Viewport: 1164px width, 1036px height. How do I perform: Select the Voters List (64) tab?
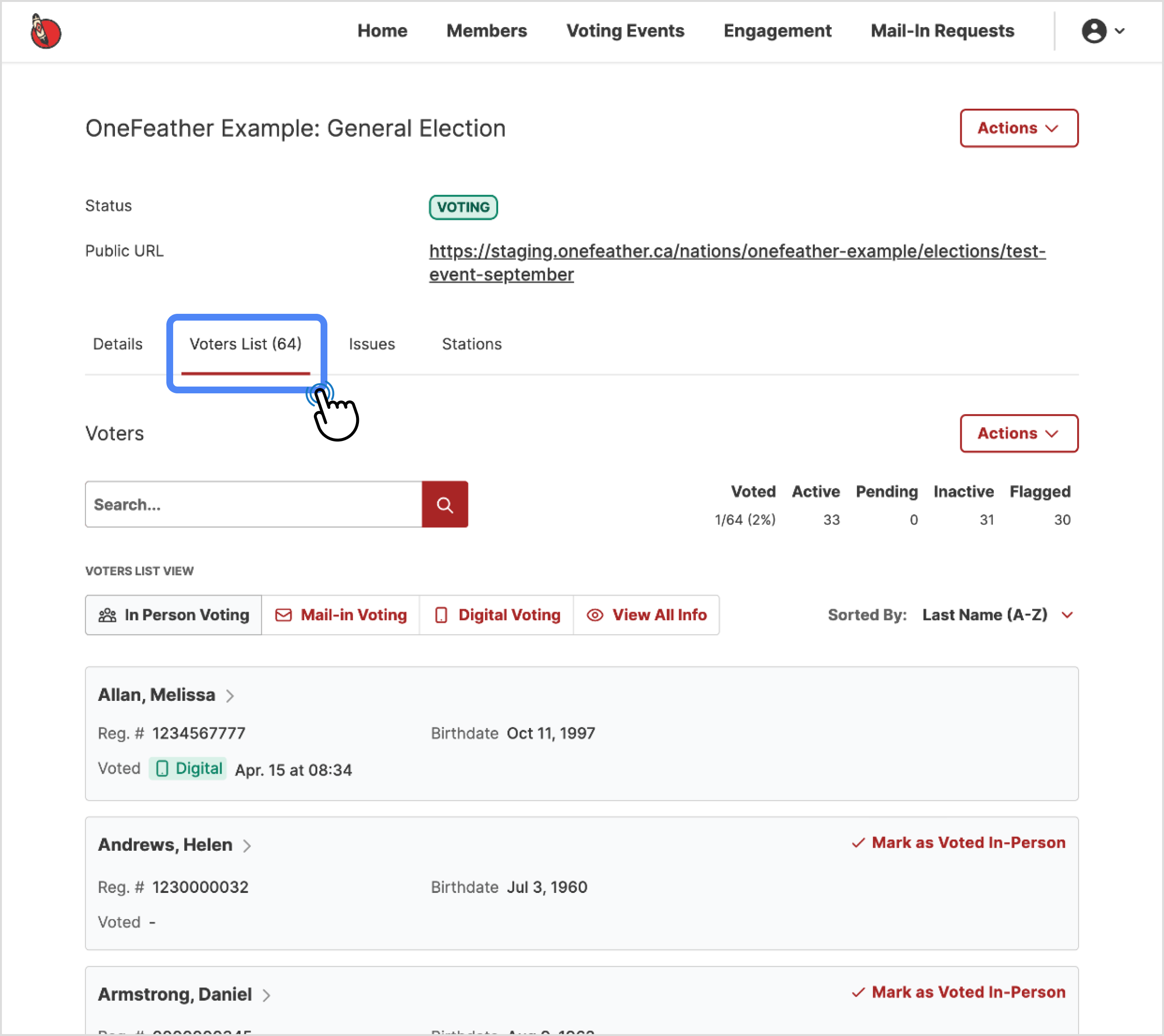245,344
